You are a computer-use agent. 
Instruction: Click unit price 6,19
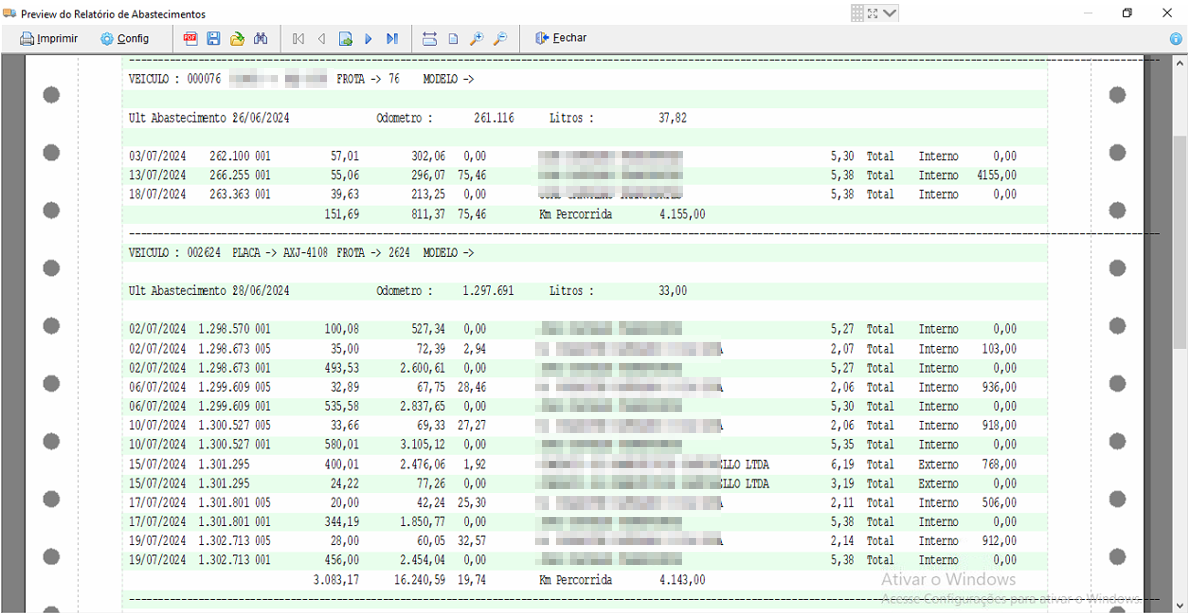point(843,464)
